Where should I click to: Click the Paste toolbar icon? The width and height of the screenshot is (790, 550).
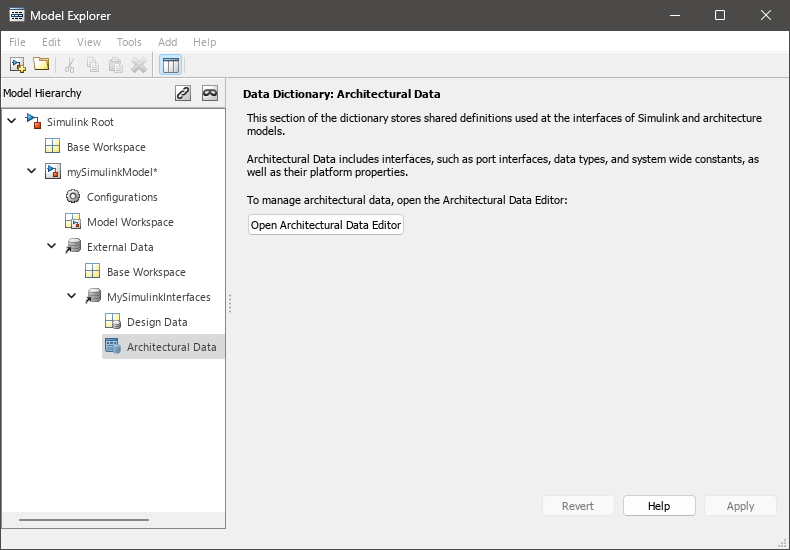pyautogui.click(x=116, y=65)
